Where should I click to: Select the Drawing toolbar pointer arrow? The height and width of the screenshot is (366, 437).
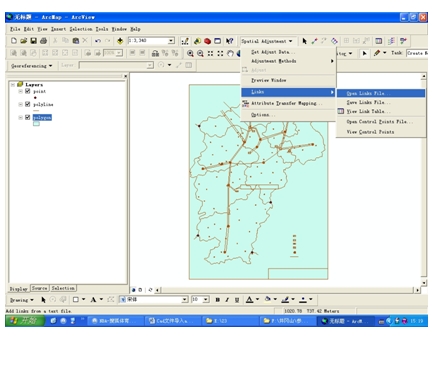(x=43, y=300)
